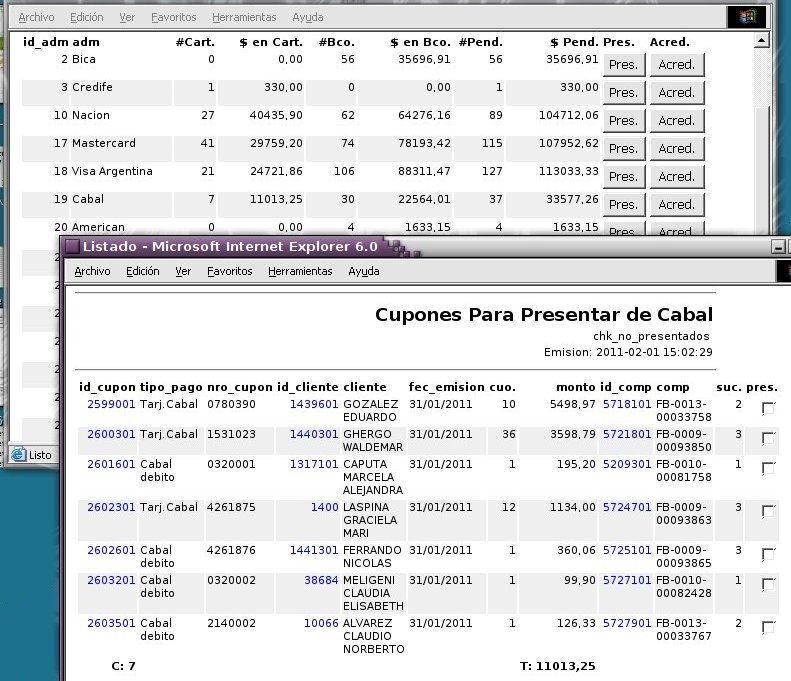791x681 pixels.
Task: Click Pres. button for Nacion
Action: (x=624, y=121)
